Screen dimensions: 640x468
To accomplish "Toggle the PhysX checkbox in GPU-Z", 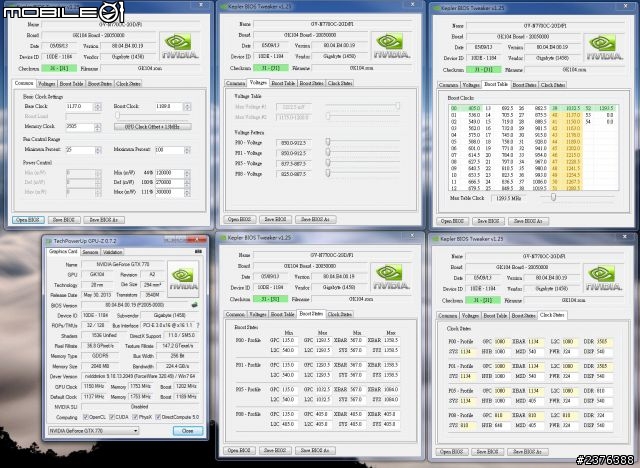I will 135,417.
